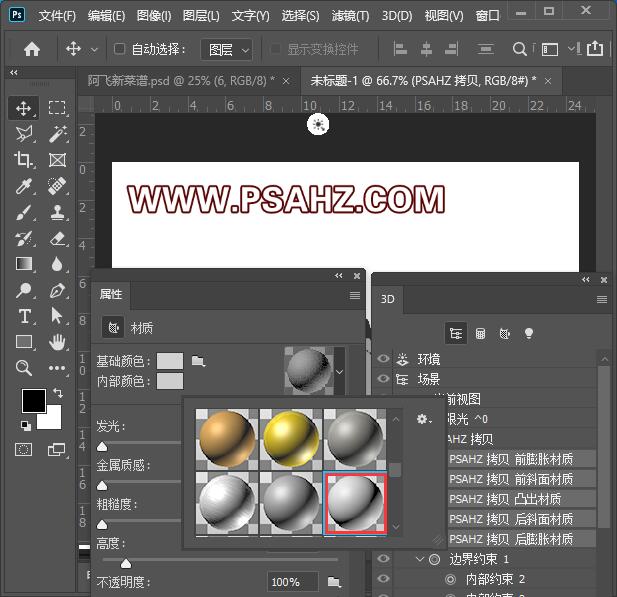Select the Eyedropper tool

click(x=24, y=186)
